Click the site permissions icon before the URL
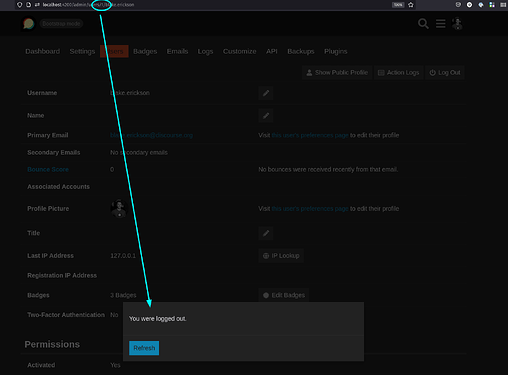 click(x=37, y=5)
